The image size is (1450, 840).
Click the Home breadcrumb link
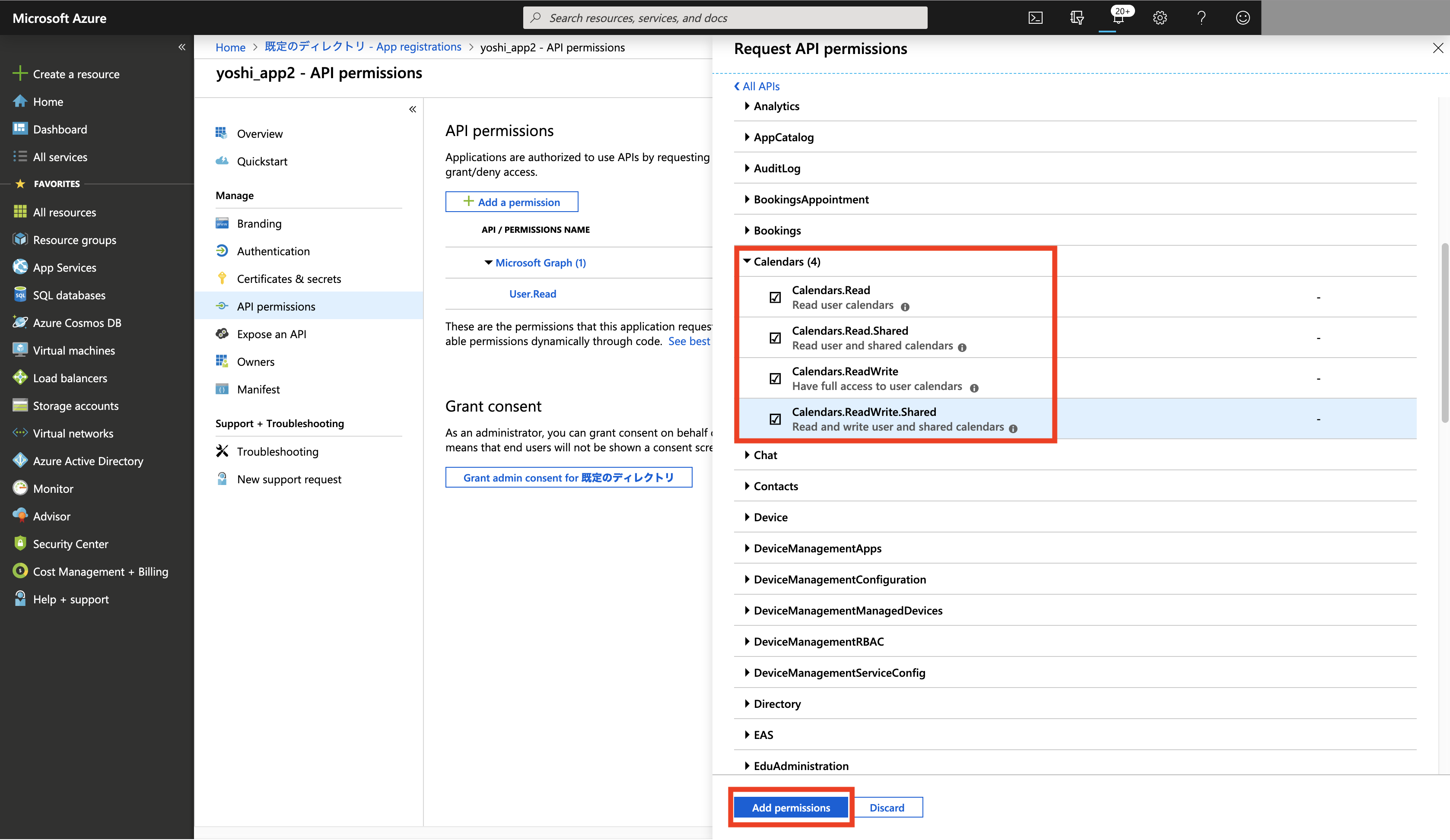click(x=230, y=48)
